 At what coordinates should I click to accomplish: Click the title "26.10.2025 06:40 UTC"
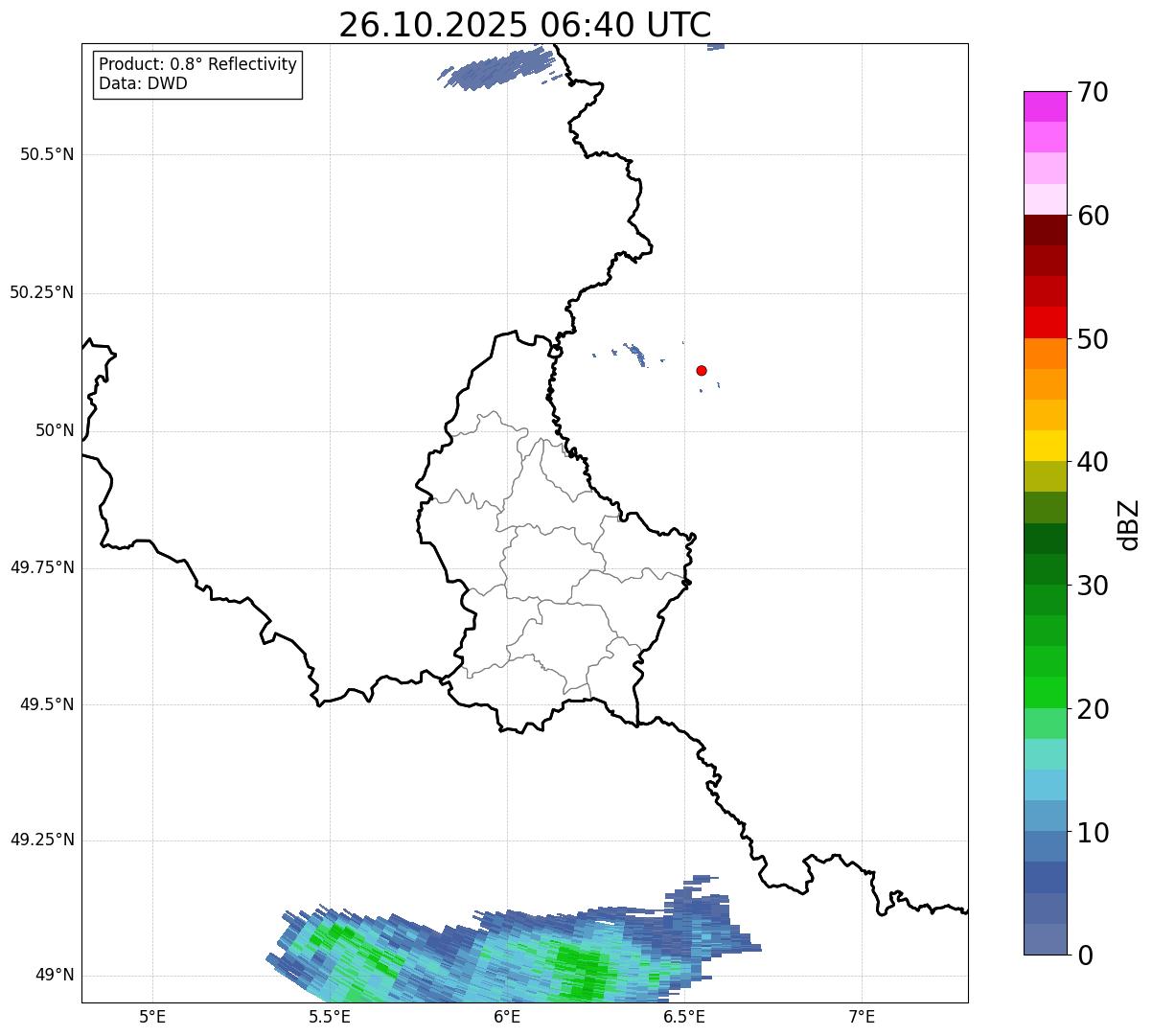pos(525,25)
